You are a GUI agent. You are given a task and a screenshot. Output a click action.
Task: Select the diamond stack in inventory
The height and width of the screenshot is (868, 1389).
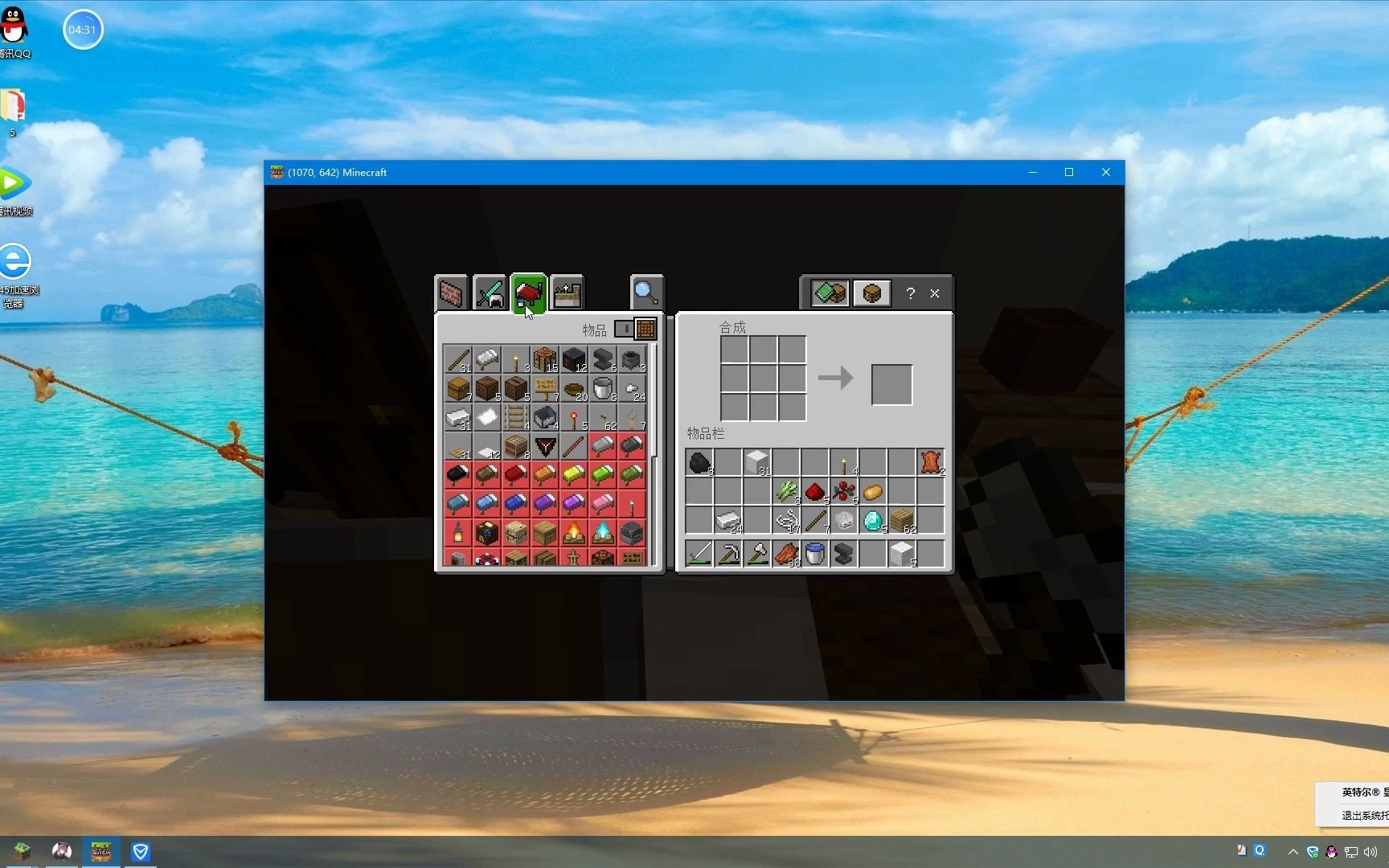873,521
